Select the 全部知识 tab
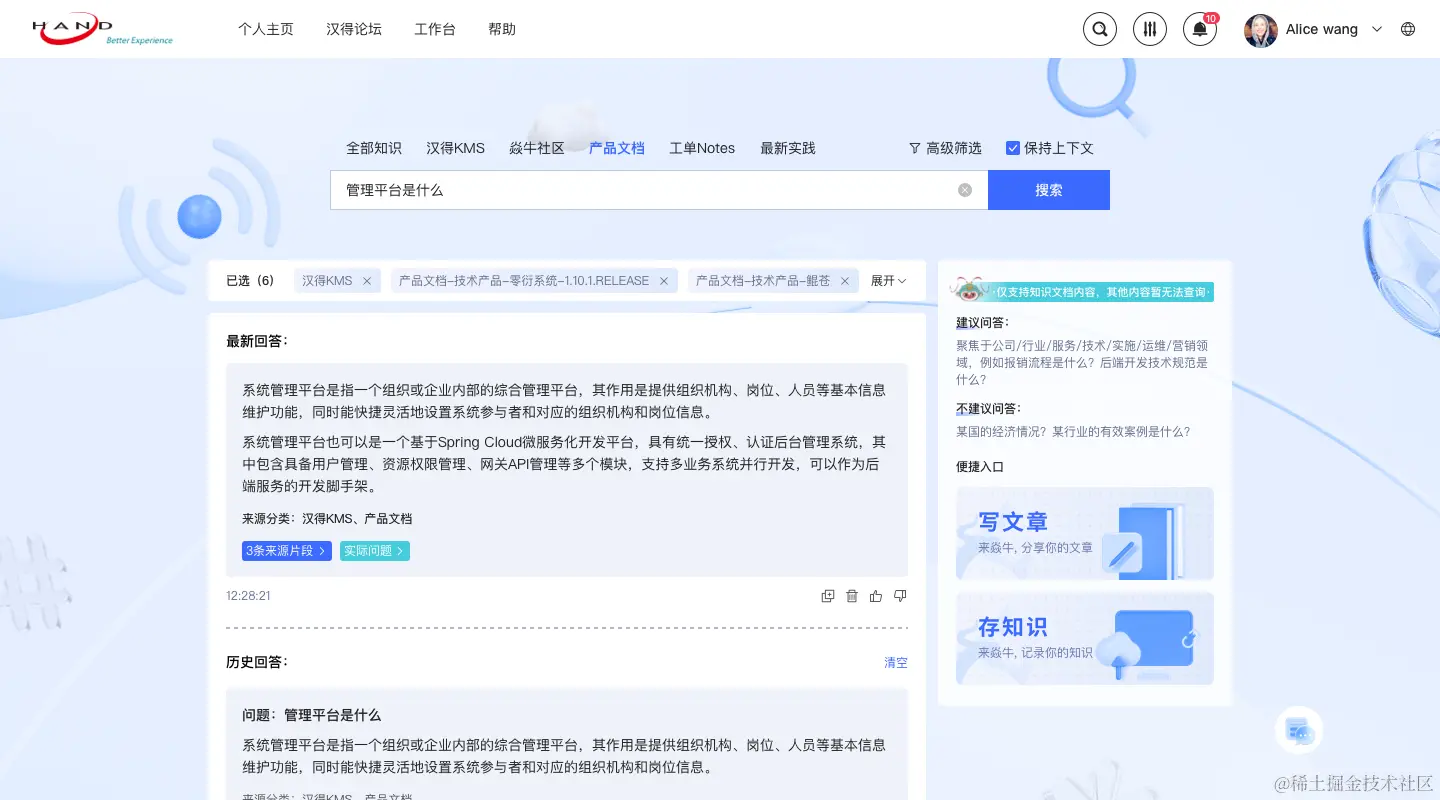This screenshot has width=1440, height=800. coord(374,148)
